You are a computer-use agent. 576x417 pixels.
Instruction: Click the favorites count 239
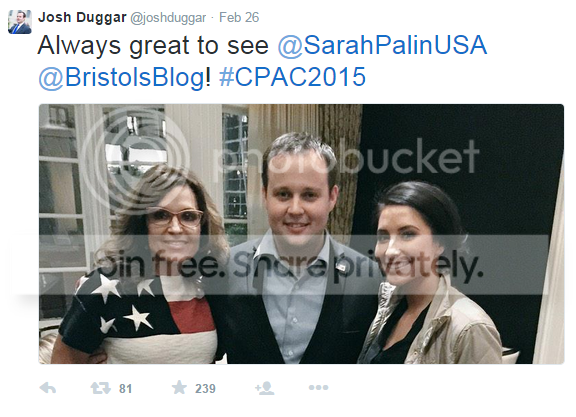(x=205, y=389)
